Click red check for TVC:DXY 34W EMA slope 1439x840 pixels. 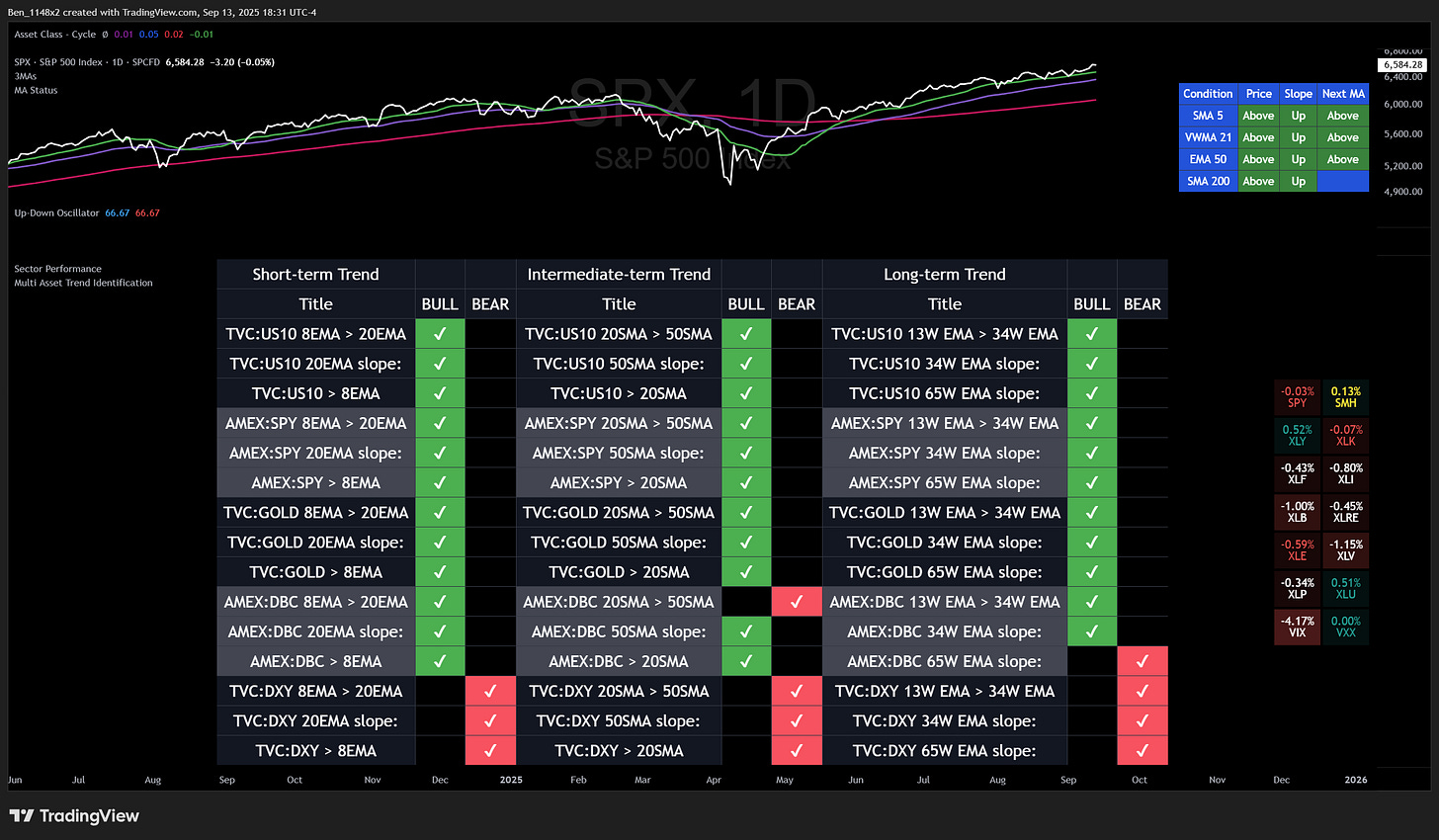tap(1143, 720)
